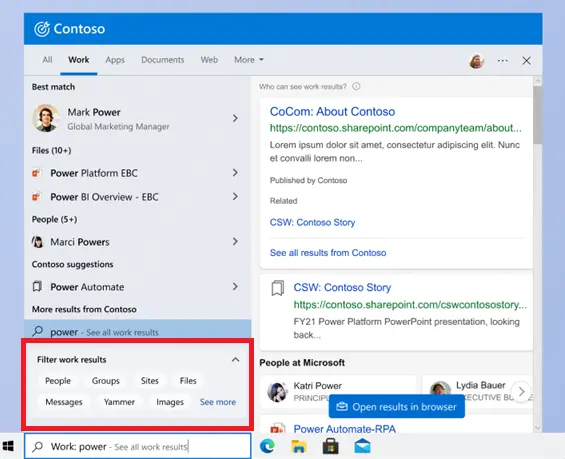
Task: Open Microsoft Edge from the taskbar
Action: (267, 446)
